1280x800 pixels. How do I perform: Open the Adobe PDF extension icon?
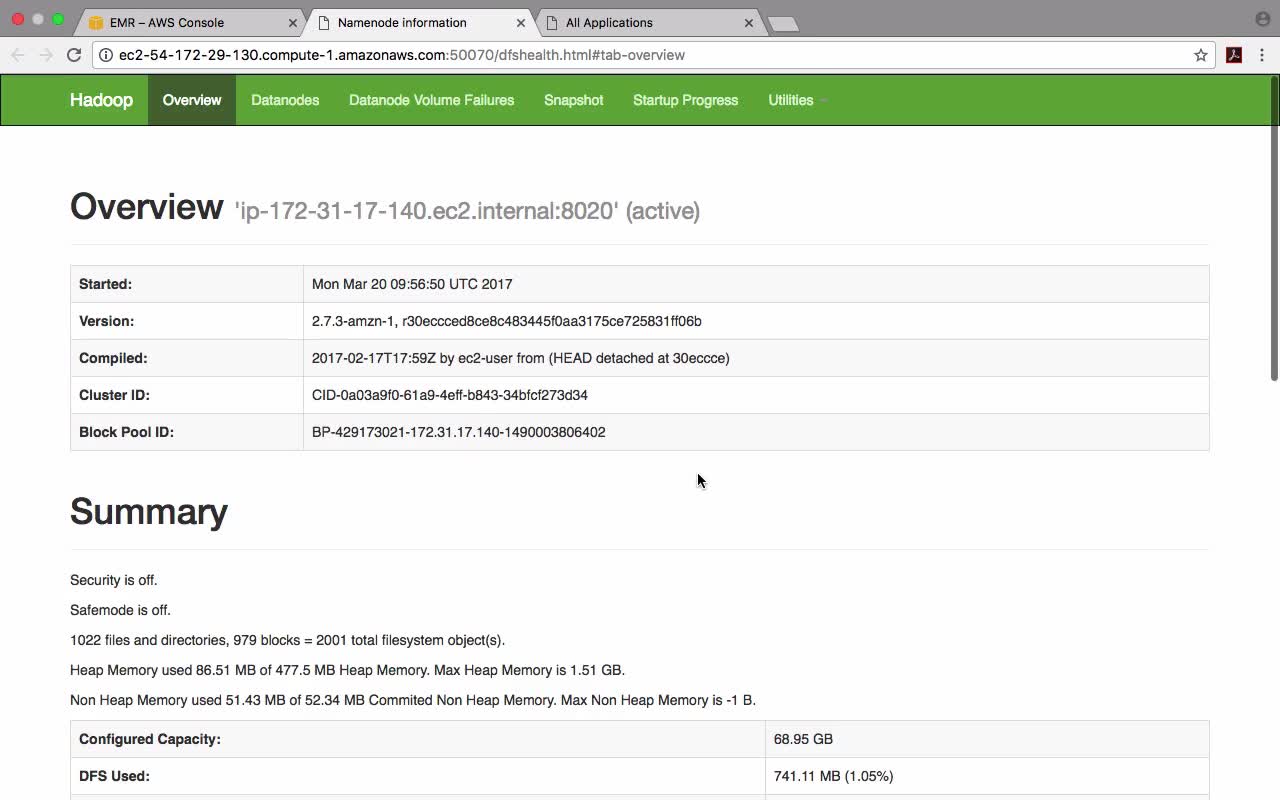1234,55
